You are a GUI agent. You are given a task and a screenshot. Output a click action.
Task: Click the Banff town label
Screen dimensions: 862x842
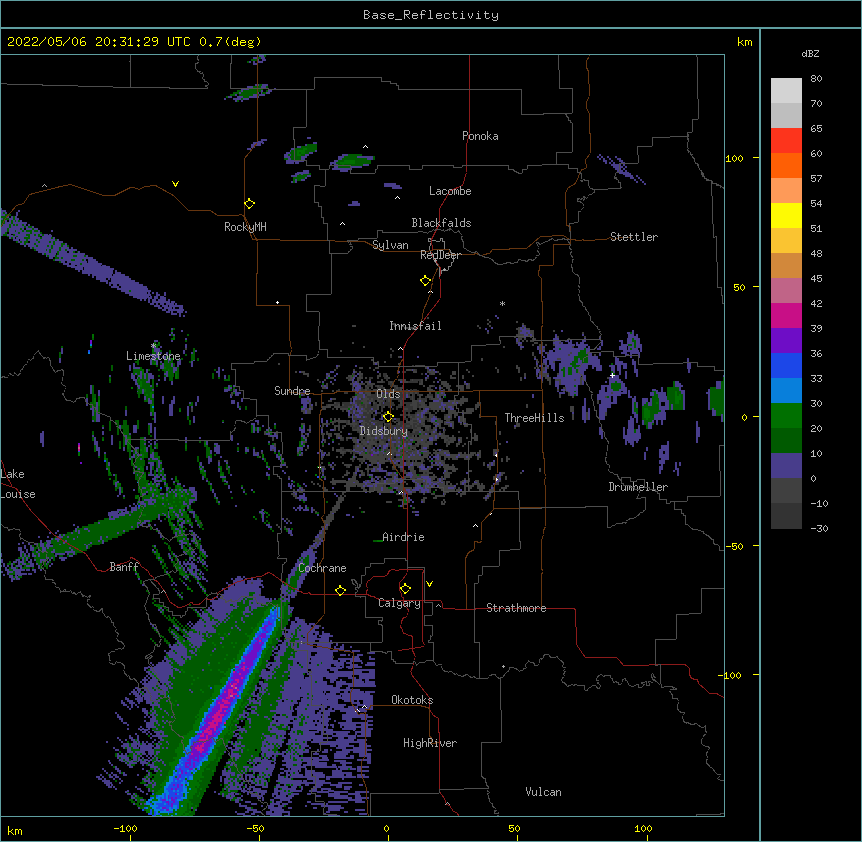click(124, 567)
